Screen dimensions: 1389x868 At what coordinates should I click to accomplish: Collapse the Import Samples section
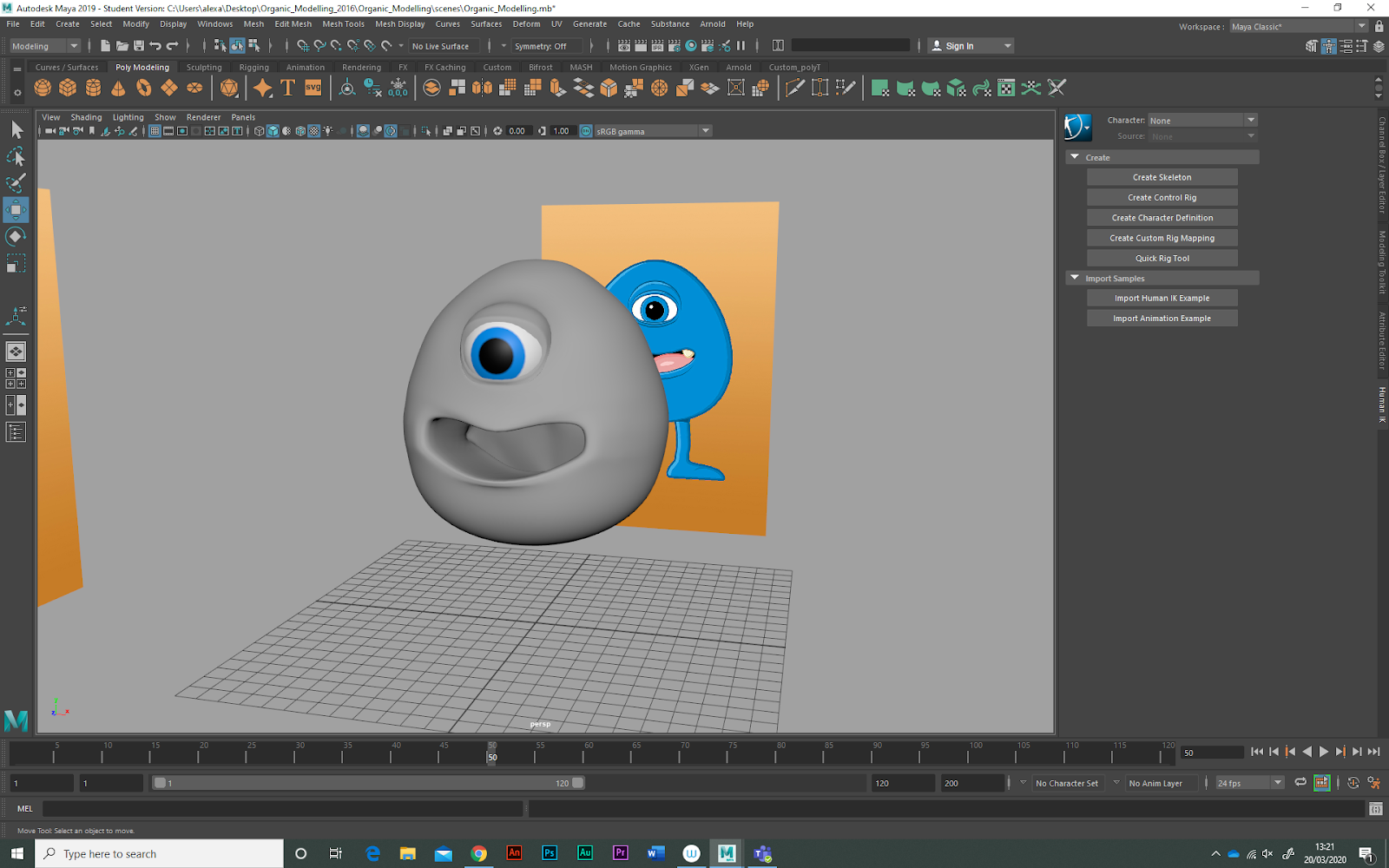tap(1075, 278)
